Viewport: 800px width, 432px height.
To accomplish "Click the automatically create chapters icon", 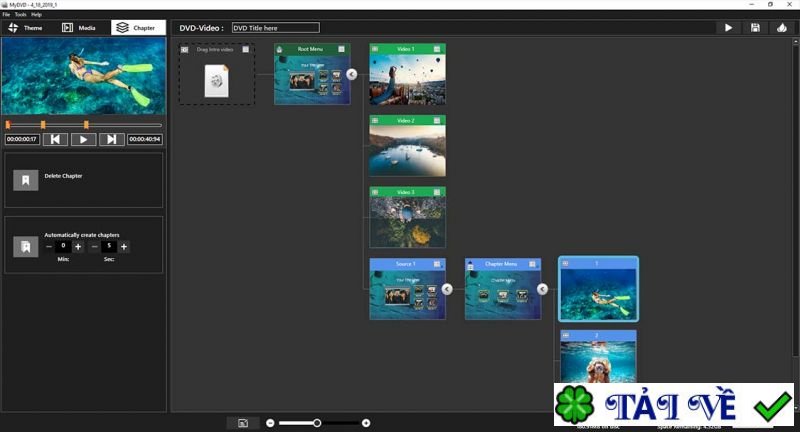I will tap(25, 246).
